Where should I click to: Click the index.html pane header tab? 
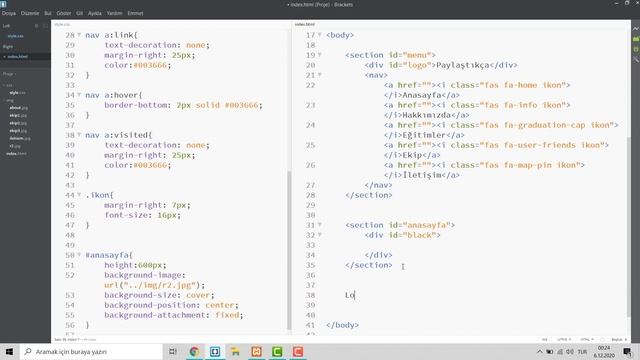[x=304, y=24]
